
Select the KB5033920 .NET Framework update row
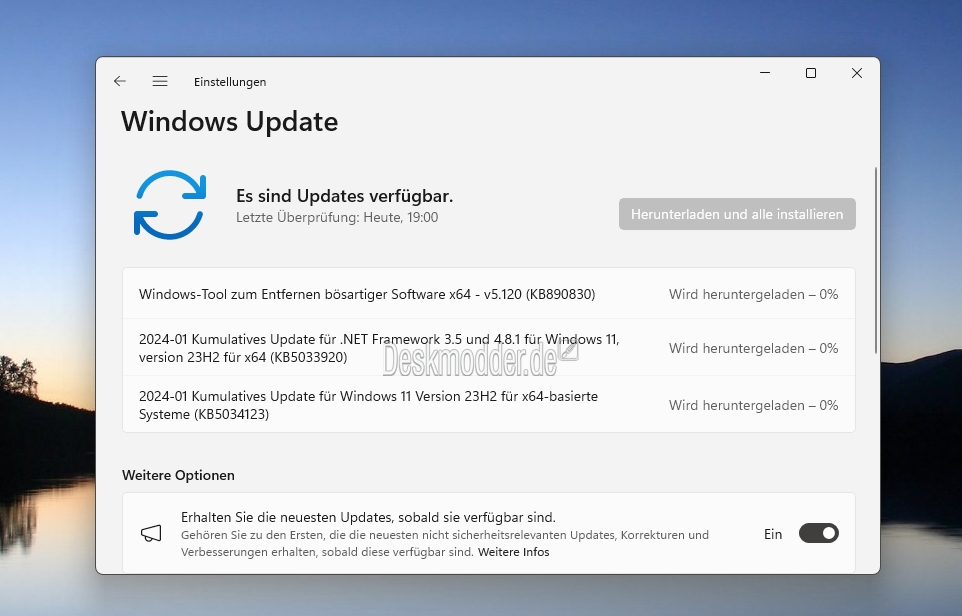[488, 348]
